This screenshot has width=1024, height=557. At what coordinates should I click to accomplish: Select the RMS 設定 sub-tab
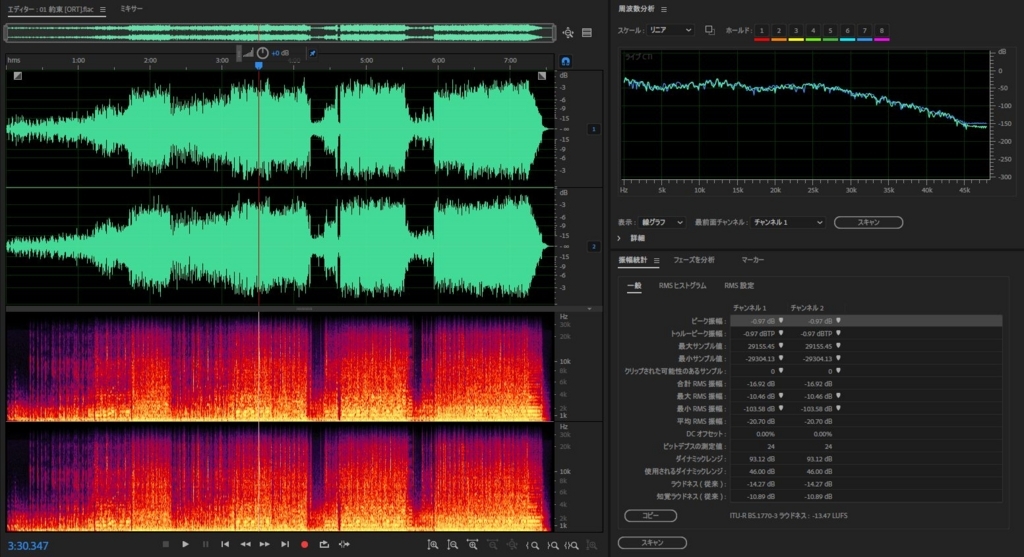[739, 286]
